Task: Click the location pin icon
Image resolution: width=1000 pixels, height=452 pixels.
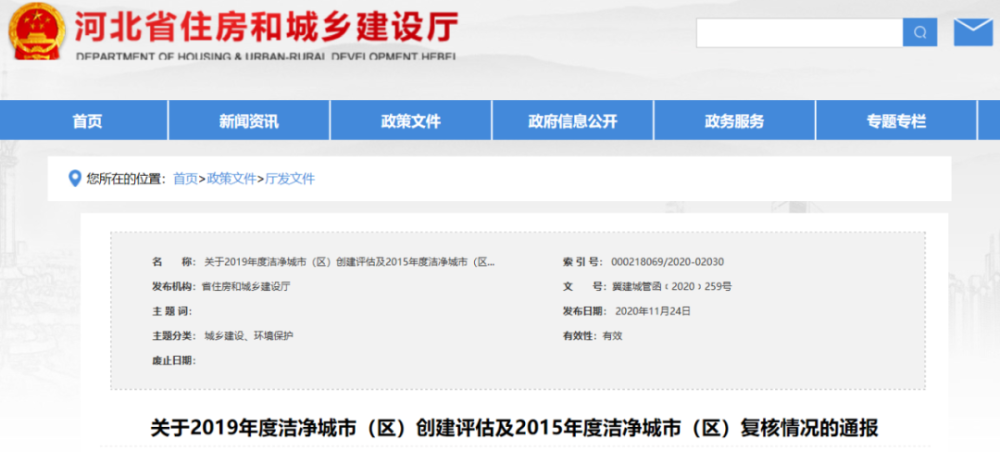Action: [x=73, y=178]
